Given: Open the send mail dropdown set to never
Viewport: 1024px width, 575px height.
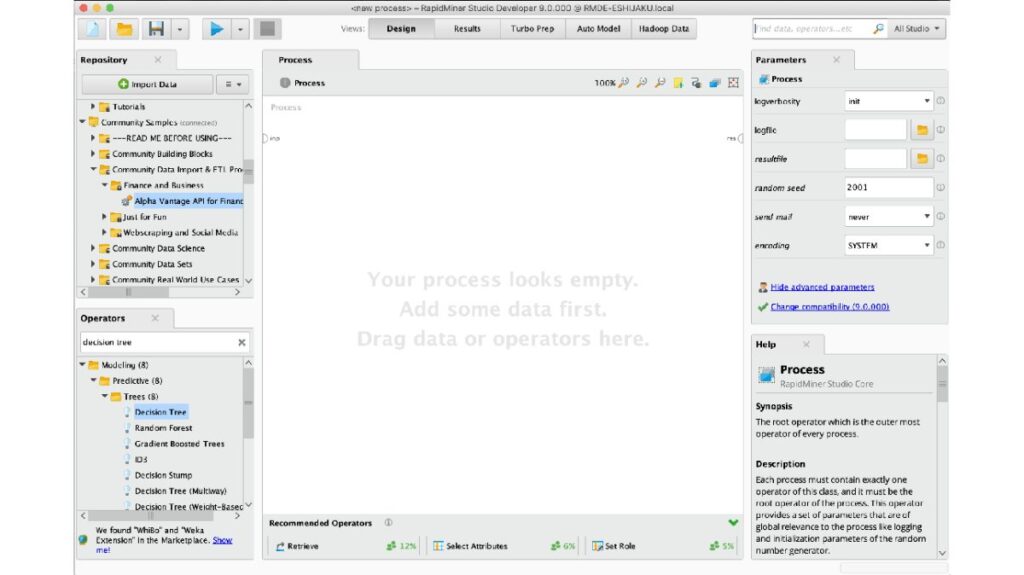Looking at the screenshot, I should pos(888,216).
